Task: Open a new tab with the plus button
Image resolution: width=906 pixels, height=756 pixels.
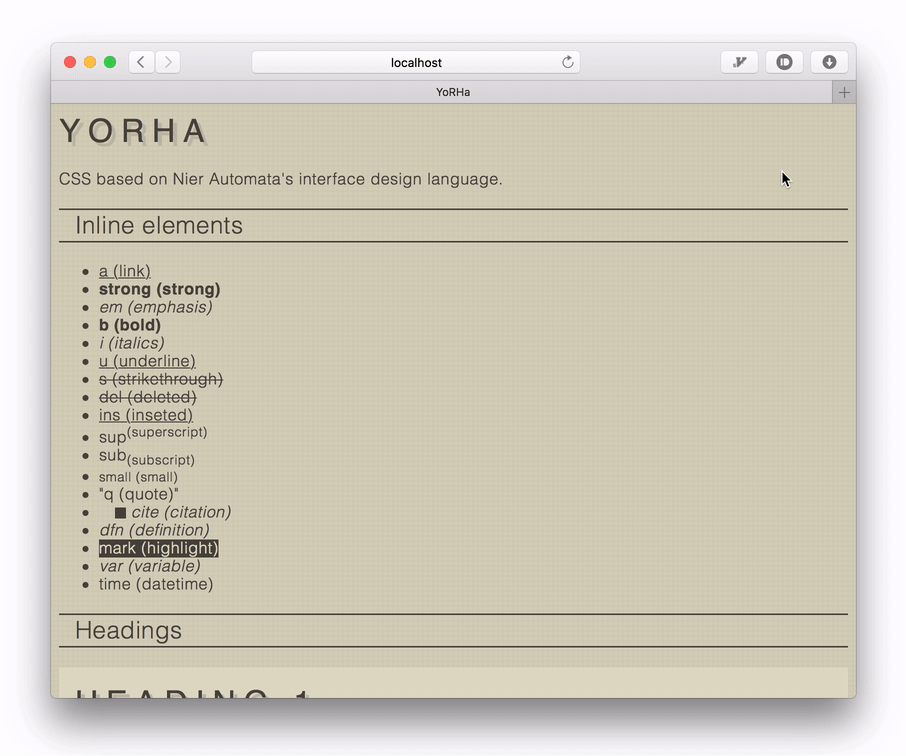Action: pyautogui.click(x=844, y=92)
